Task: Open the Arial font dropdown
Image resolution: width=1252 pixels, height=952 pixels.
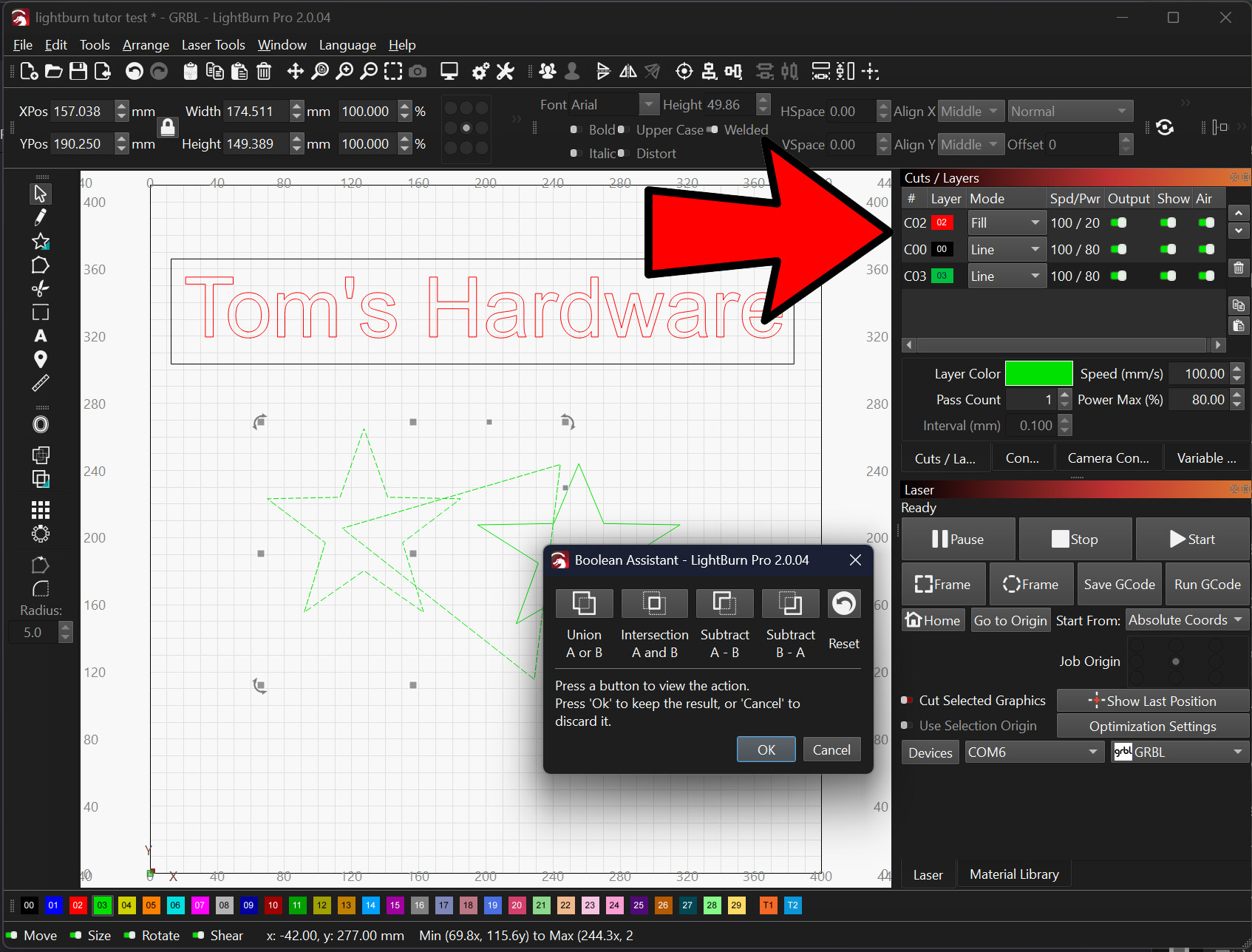Action: pyautogui.click(x=649, y=104)
